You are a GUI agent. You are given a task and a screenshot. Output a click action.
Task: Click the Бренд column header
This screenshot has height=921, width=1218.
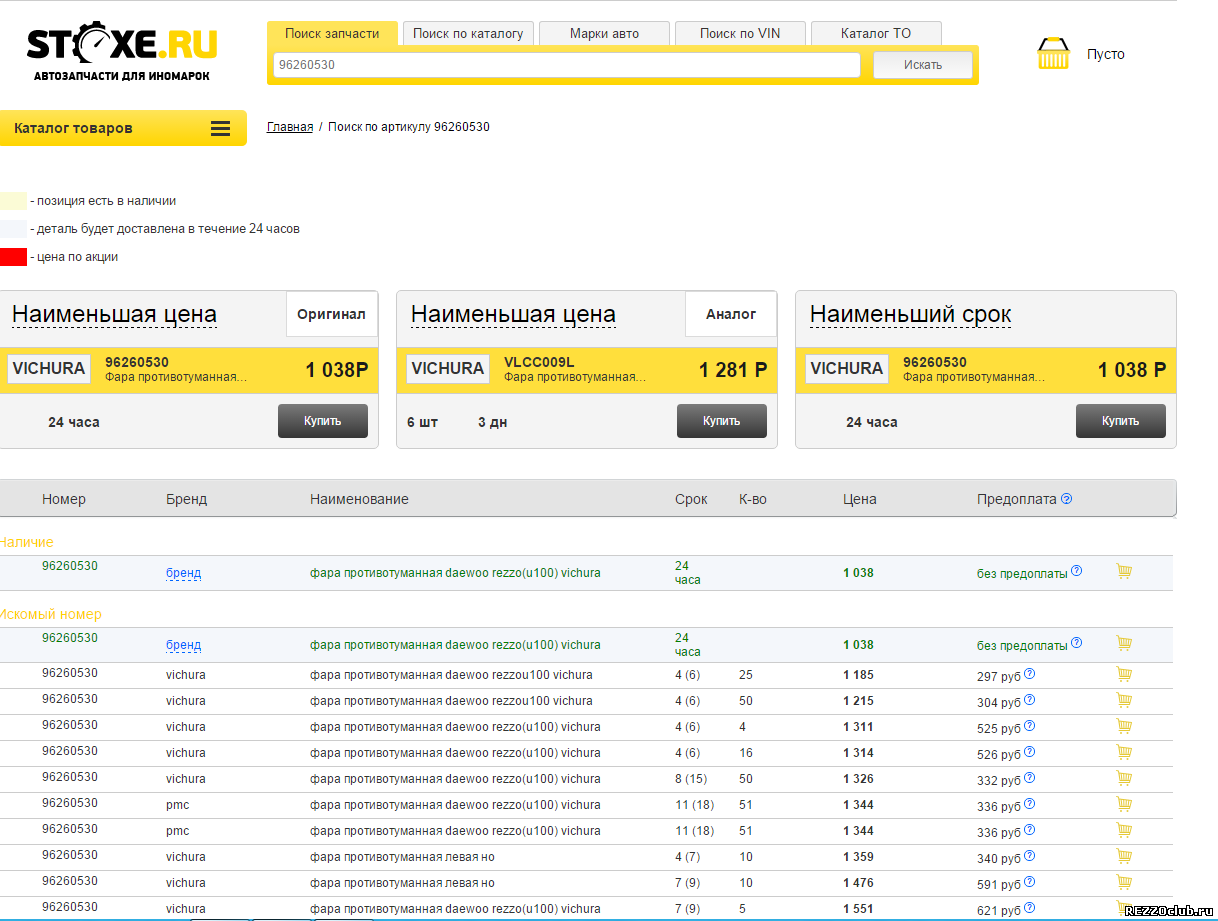pos(187,499)
